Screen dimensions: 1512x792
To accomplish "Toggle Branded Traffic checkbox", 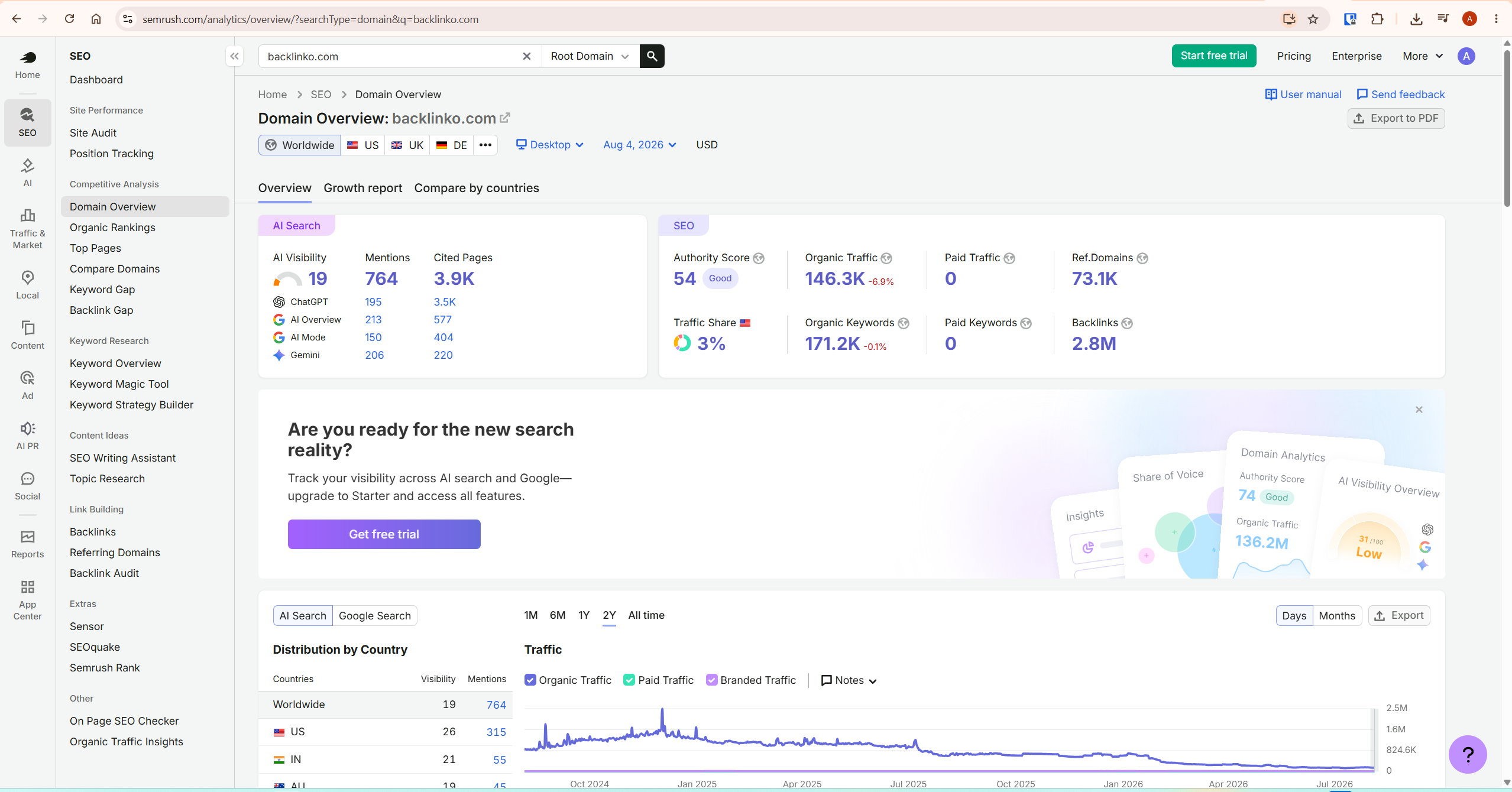I will (712, 680).
